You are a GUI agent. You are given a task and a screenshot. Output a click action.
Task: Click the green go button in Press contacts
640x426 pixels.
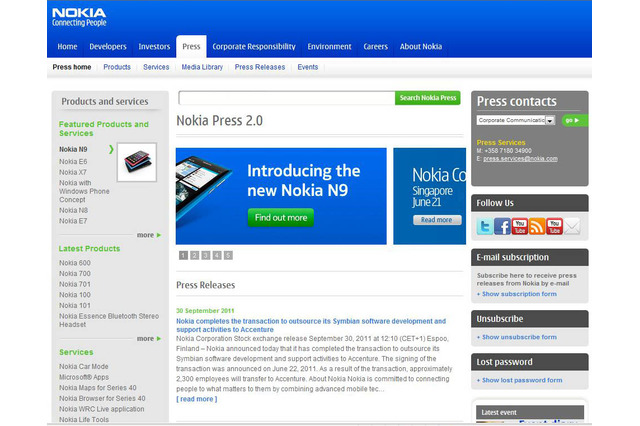tap(574, 120)
